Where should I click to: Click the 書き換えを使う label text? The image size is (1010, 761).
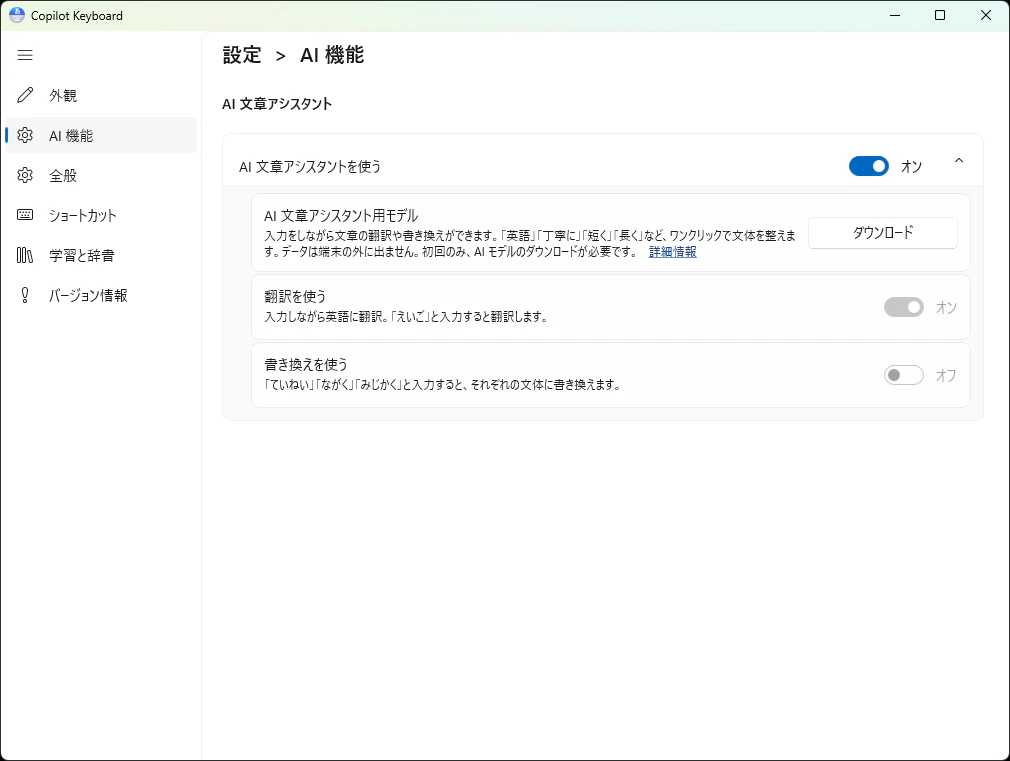(306, 365)
